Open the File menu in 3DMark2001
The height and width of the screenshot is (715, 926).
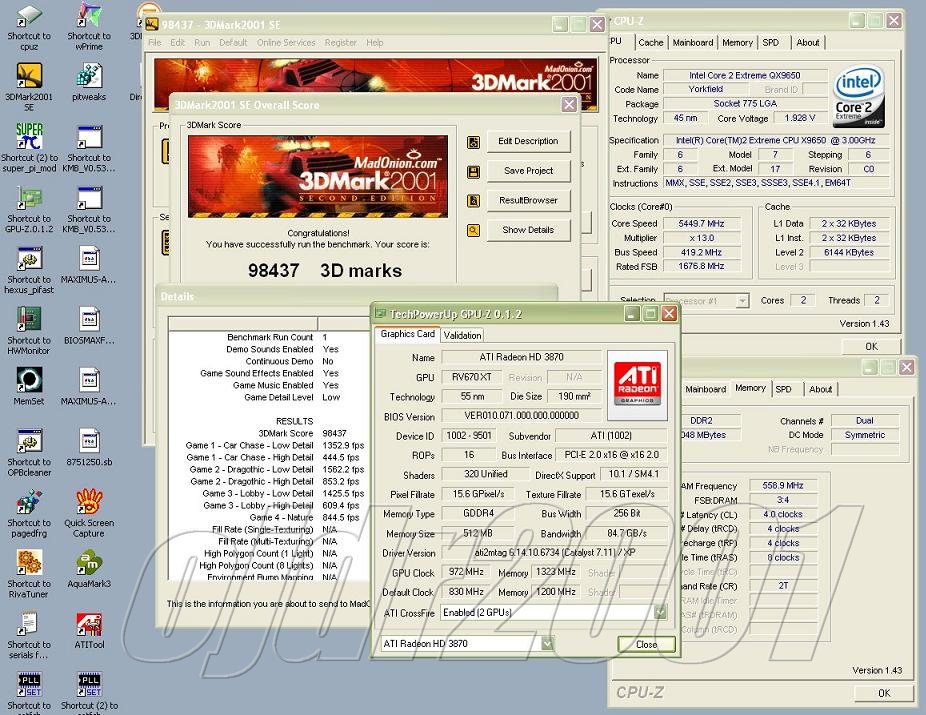155,43
